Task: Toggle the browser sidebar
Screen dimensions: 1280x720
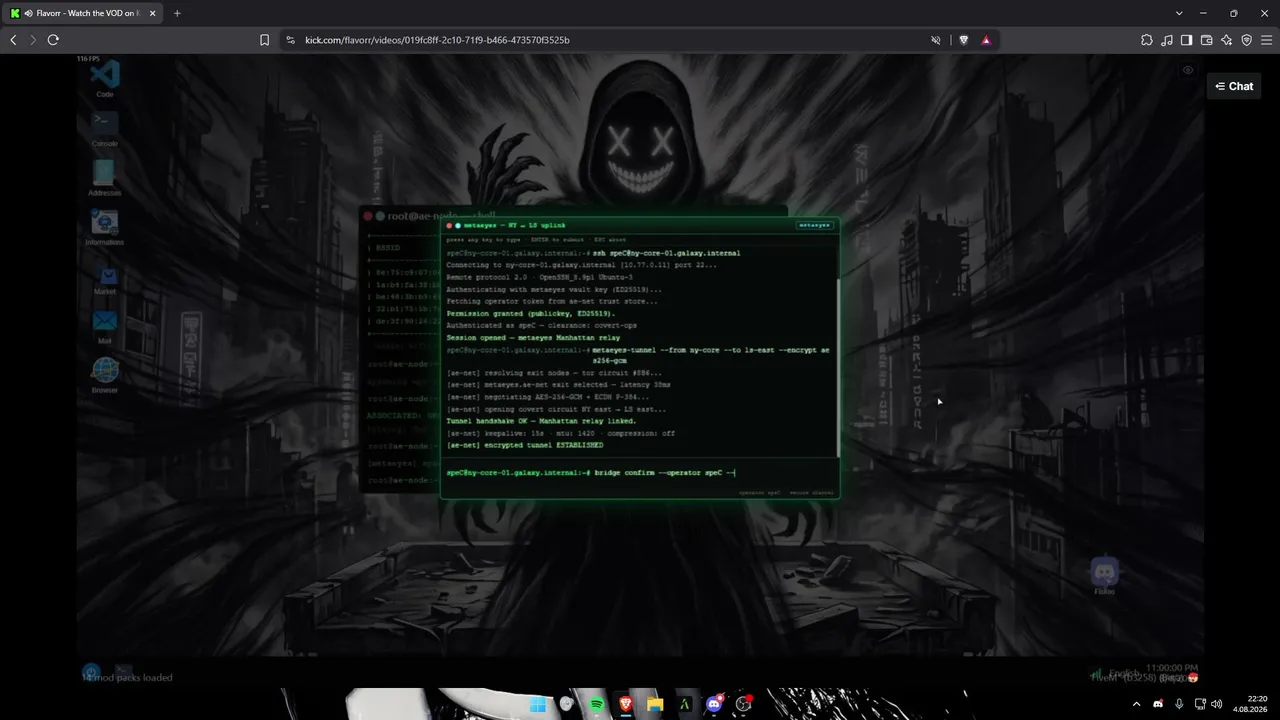Action: (x=1186, y=40)
